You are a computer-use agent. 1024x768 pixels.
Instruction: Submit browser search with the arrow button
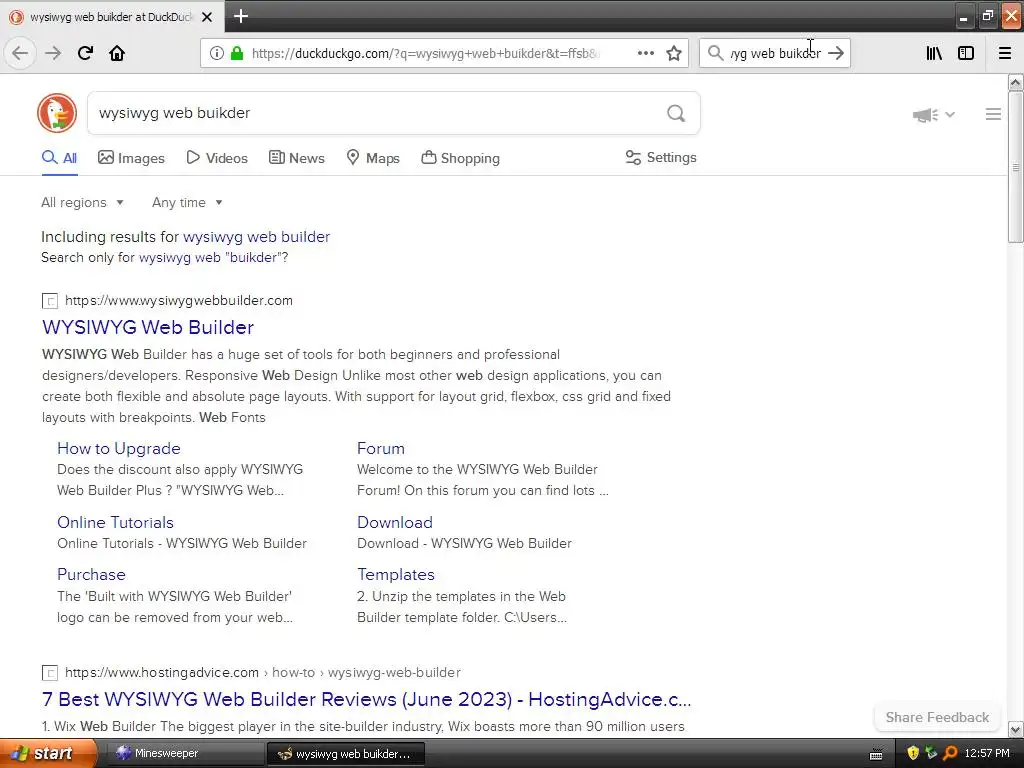(x=836, y=53)
